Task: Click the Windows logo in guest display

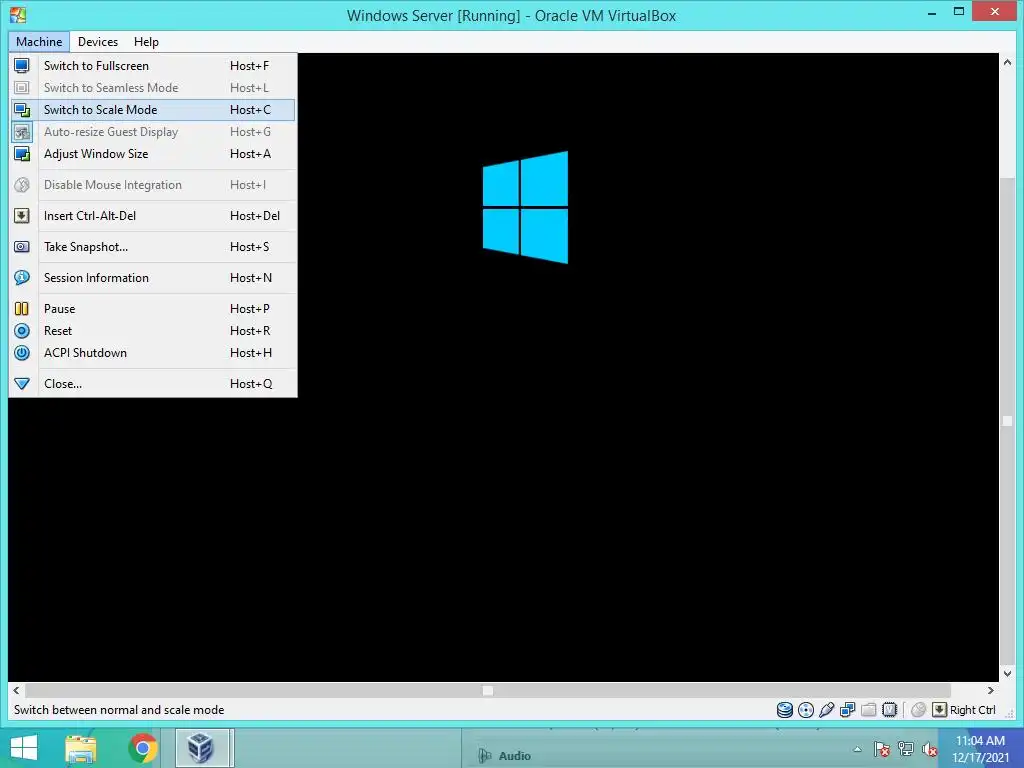Action: pos(525,207)
